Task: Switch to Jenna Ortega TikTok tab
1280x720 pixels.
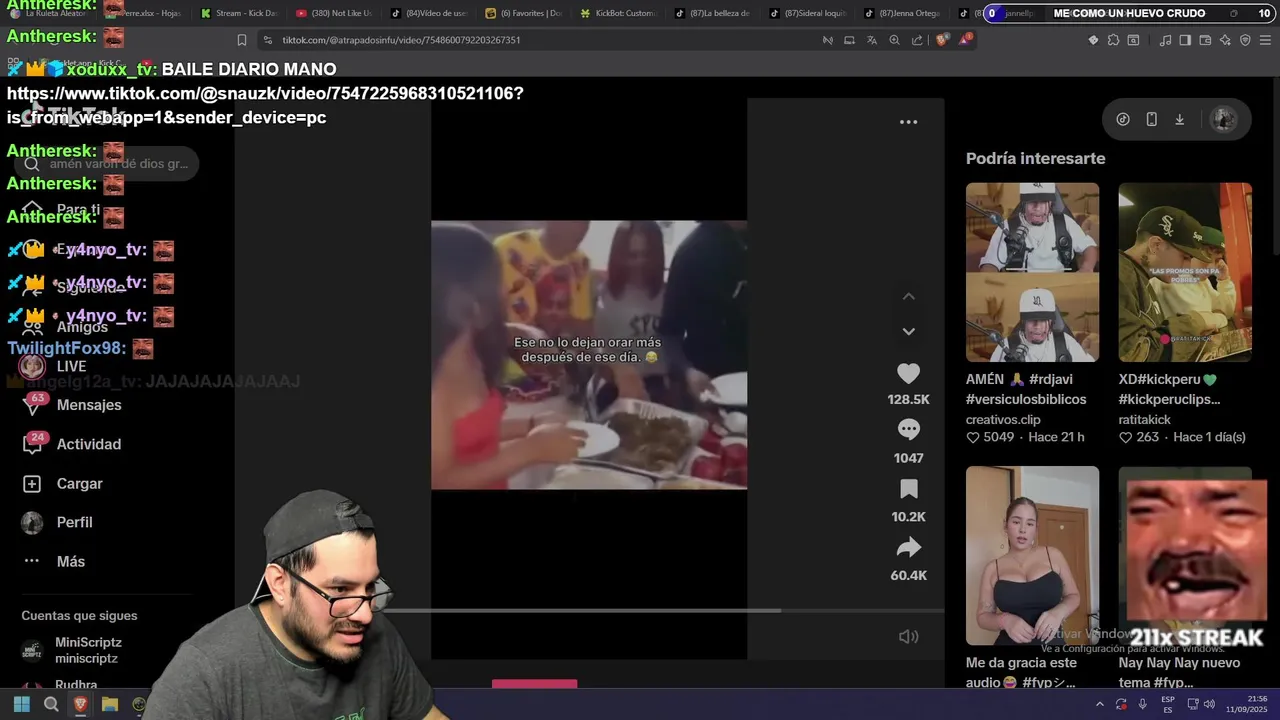Action: 903,13
